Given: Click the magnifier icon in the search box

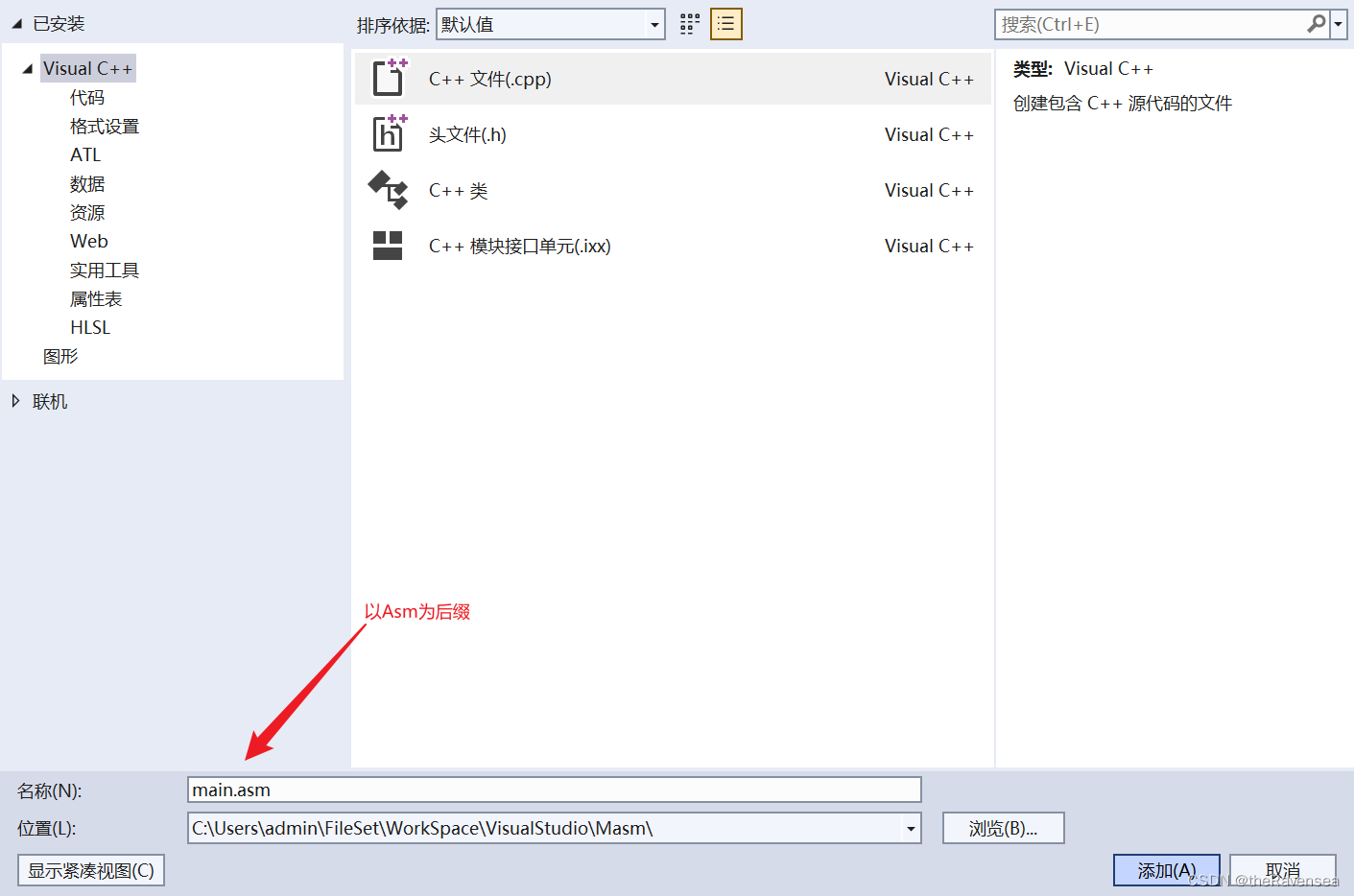Looking at the screenshot, I should point(1318,24).
